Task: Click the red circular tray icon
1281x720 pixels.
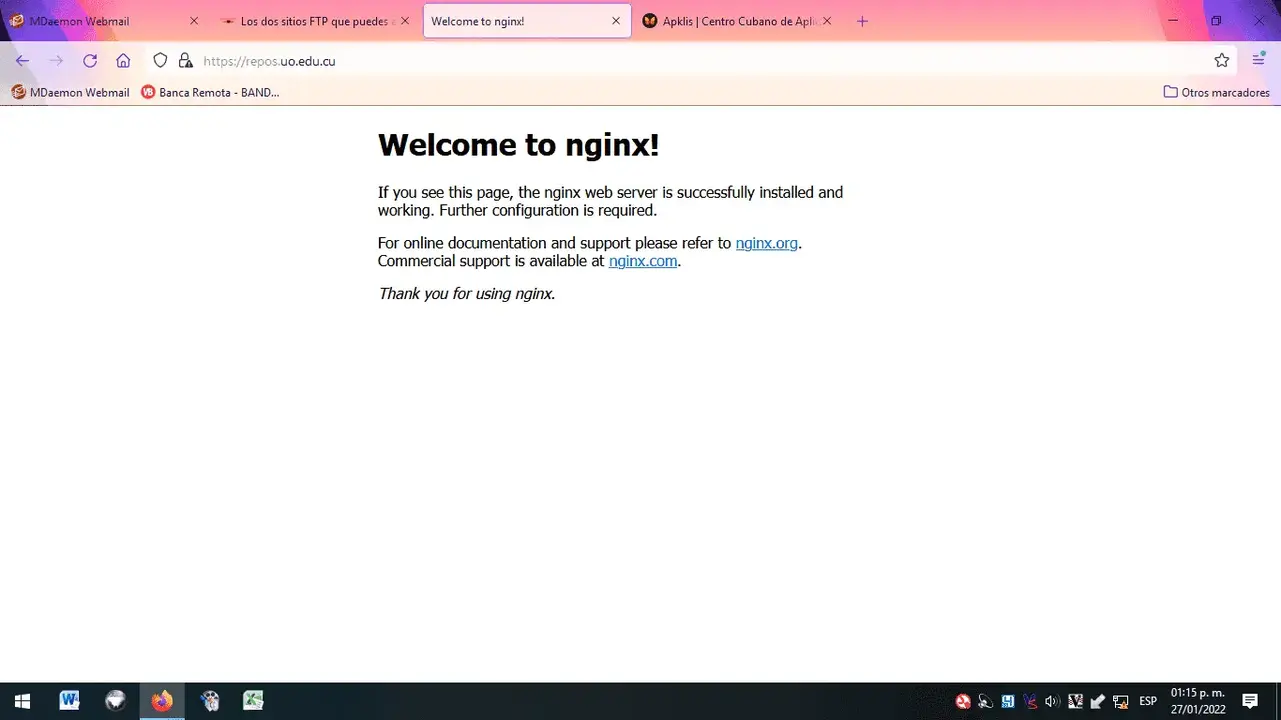Action: coord(963,702)
